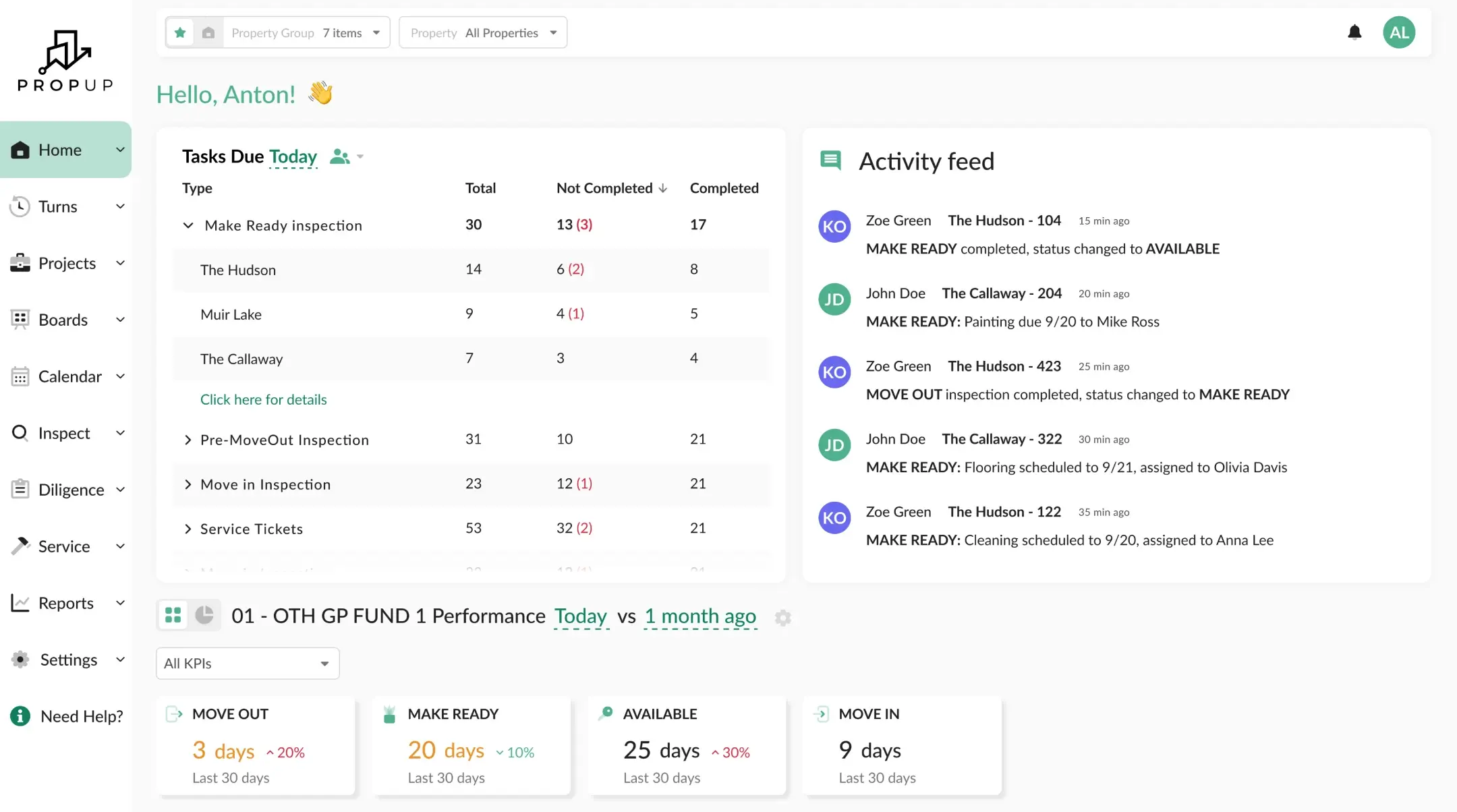Switch to grid view for performance
This screenshot has height=812, width=1457.
(x=173, y=615)
